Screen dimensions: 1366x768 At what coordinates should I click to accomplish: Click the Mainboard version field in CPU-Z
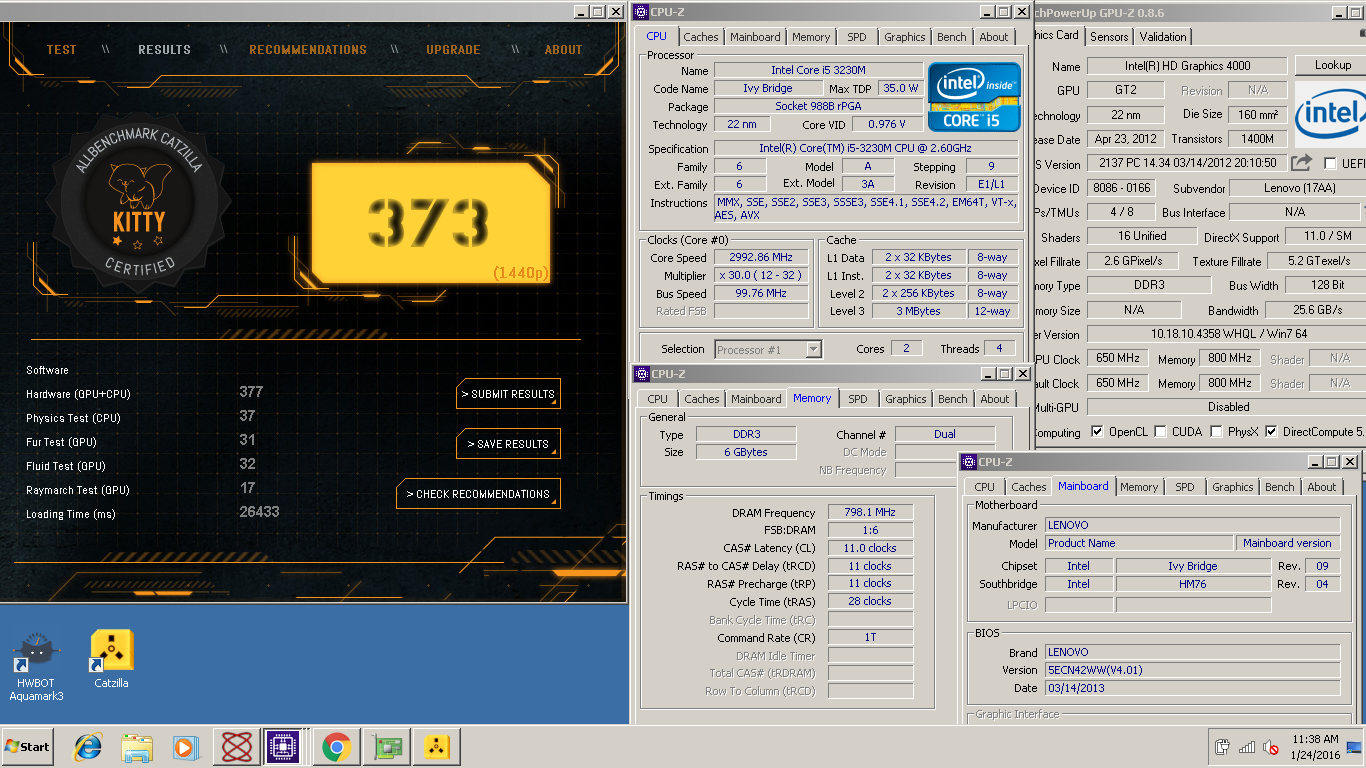[1289, 543]
